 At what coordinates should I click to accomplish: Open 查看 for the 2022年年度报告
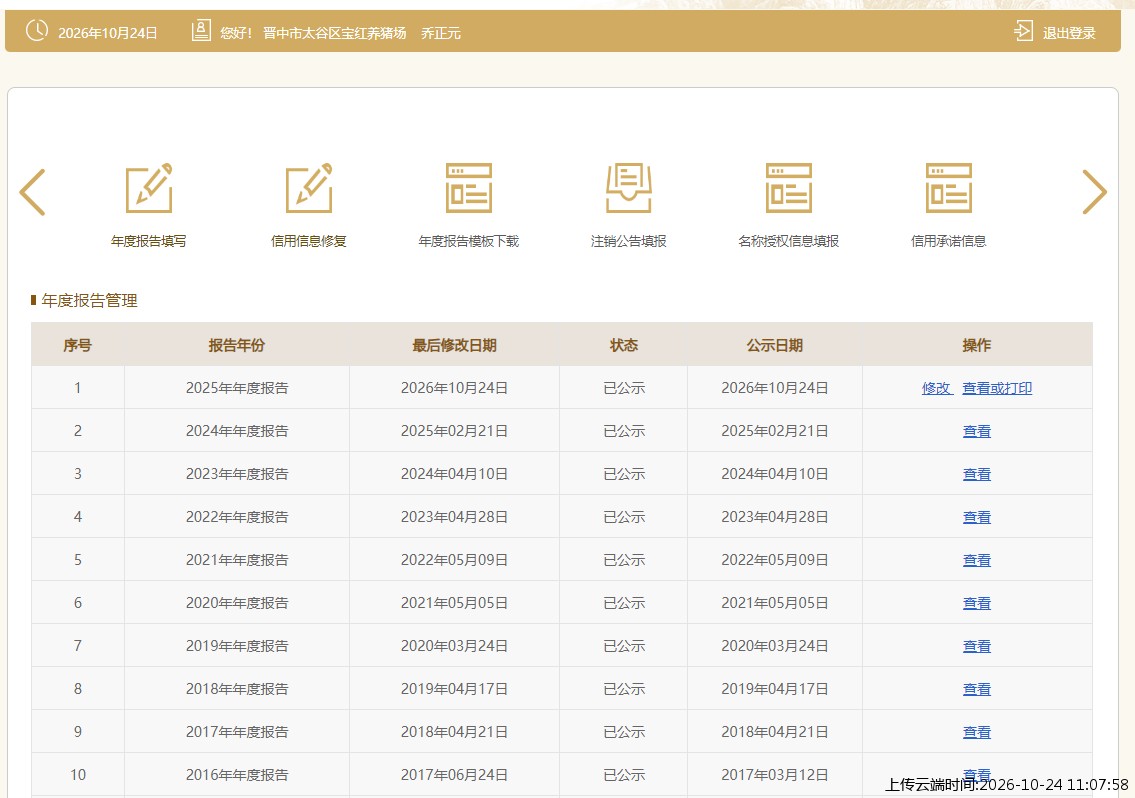point(977,517)
